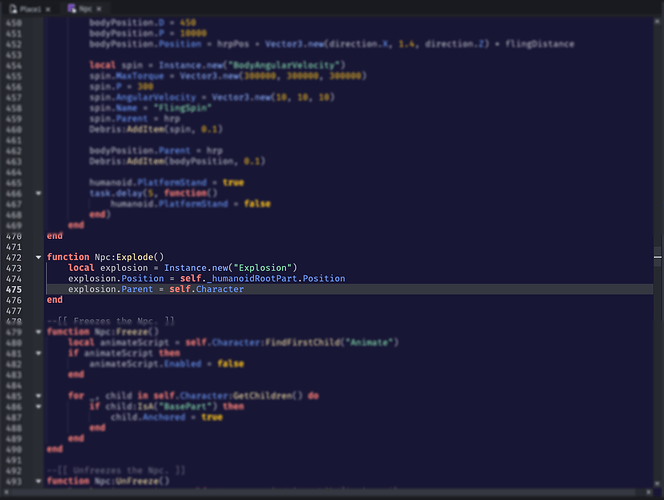Click 'new' on line 473
The height and width of the screenshot is (500, 664).
click(220, 268)
